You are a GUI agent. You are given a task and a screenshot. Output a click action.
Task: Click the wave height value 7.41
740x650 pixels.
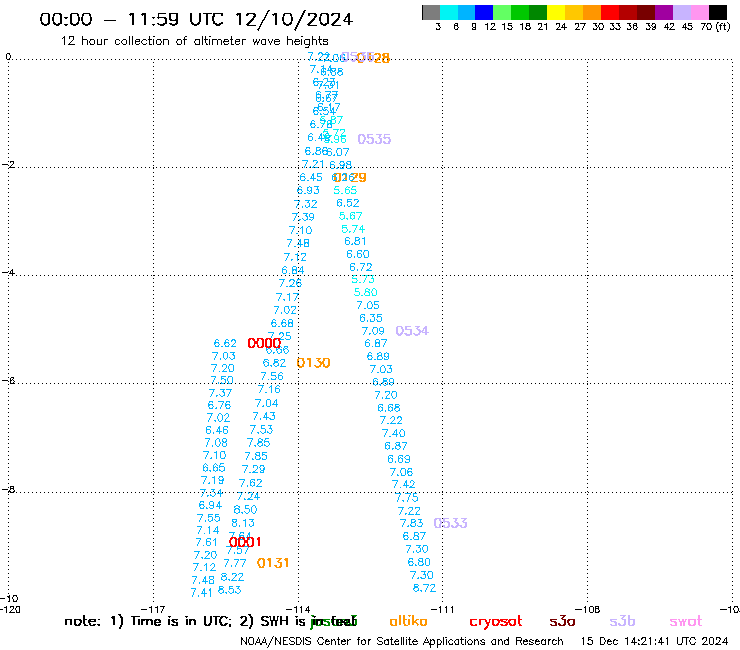pos(202,592)
